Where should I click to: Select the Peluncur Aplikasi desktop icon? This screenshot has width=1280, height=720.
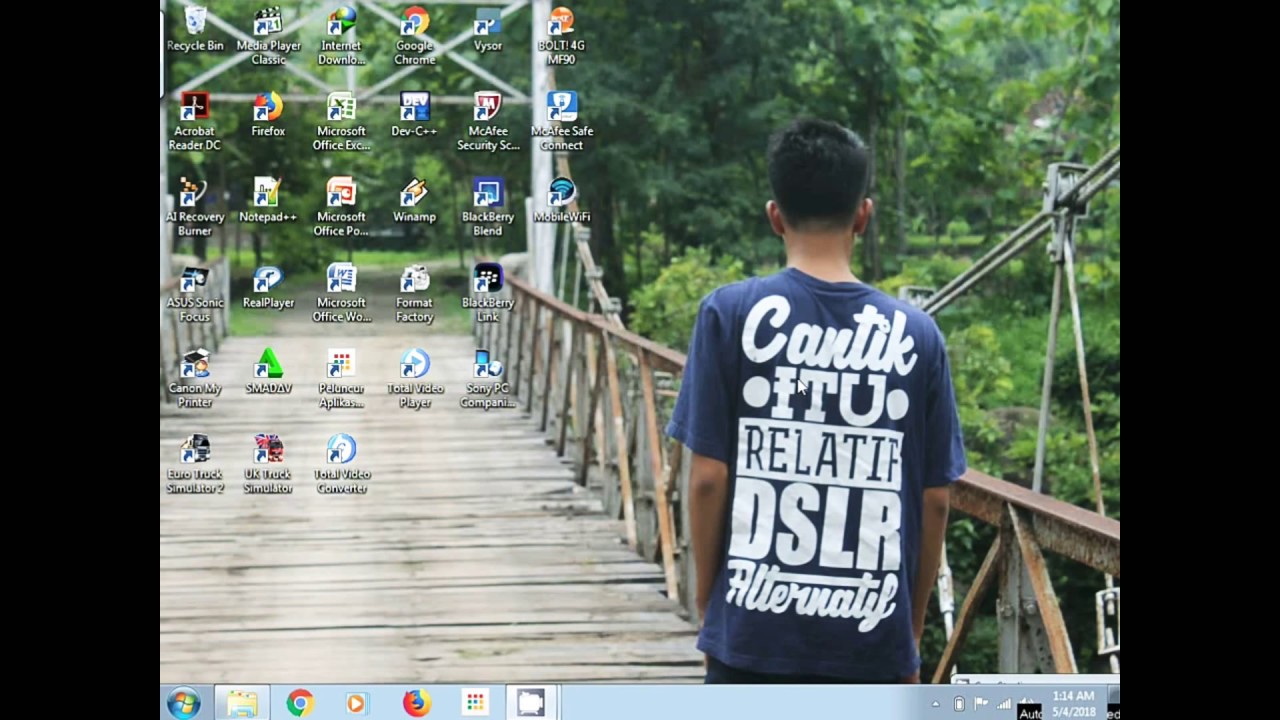341,379
